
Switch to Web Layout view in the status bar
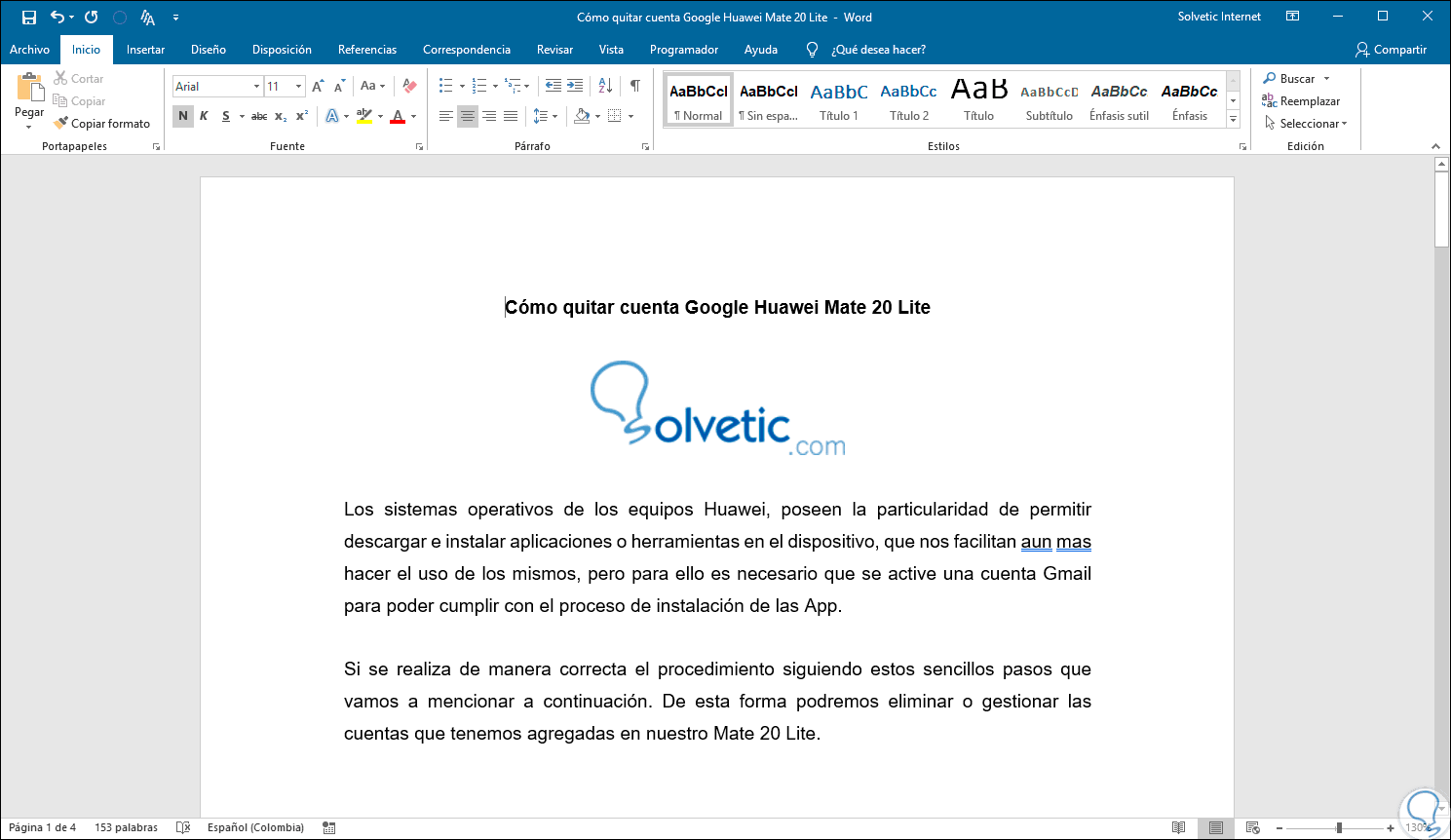pos(1253,827)
